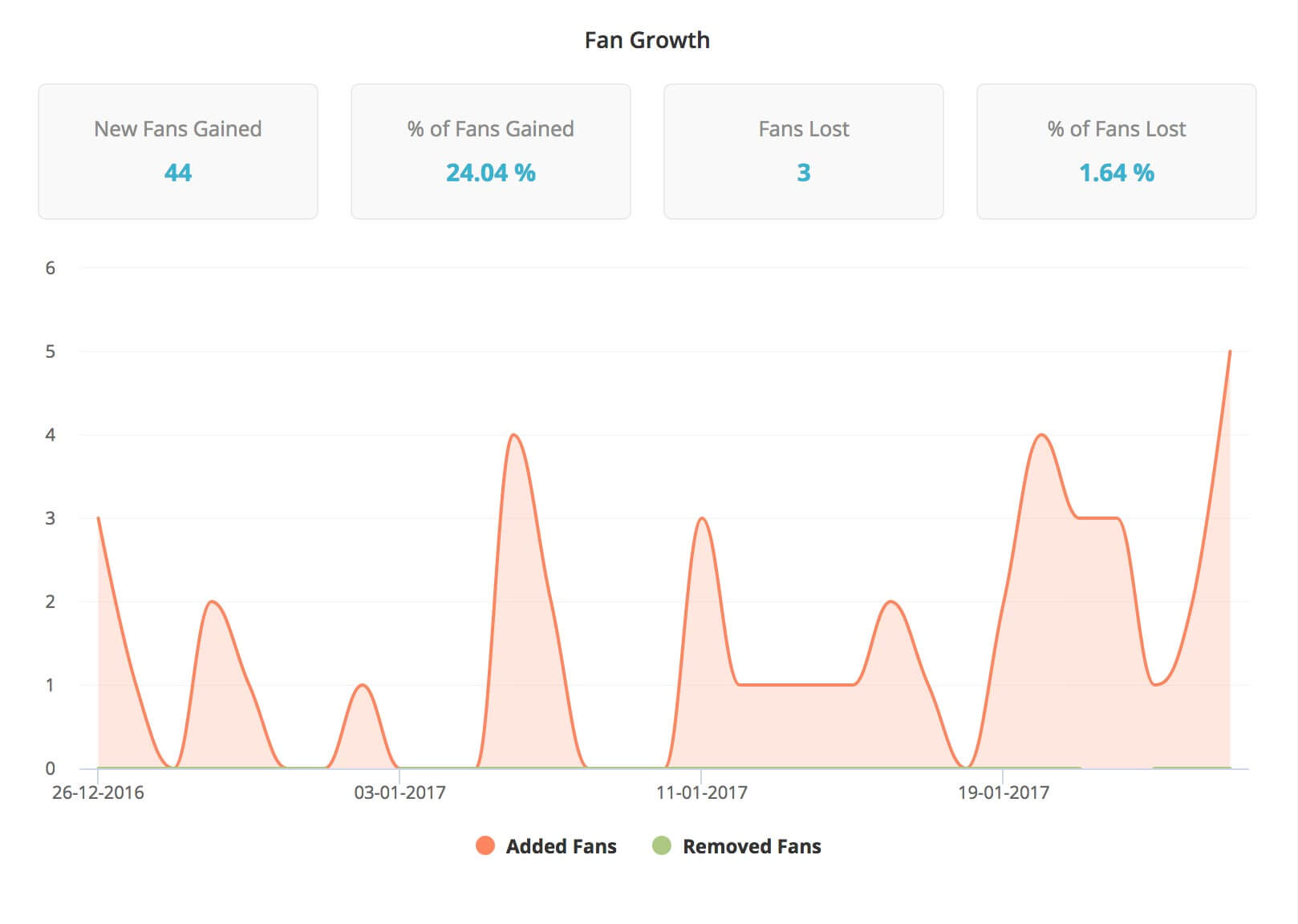The width and height of the screenshot is (1298, 924).
Task: Click the y-axis label 6
Action: (x=51, y=268)
